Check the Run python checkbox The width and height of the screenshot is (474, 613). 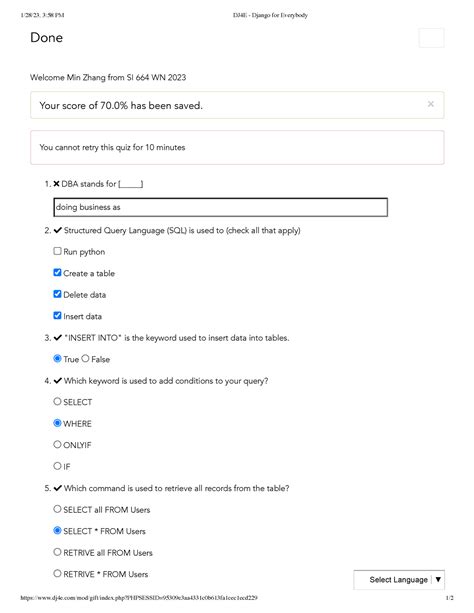click(x=57, y=251)
